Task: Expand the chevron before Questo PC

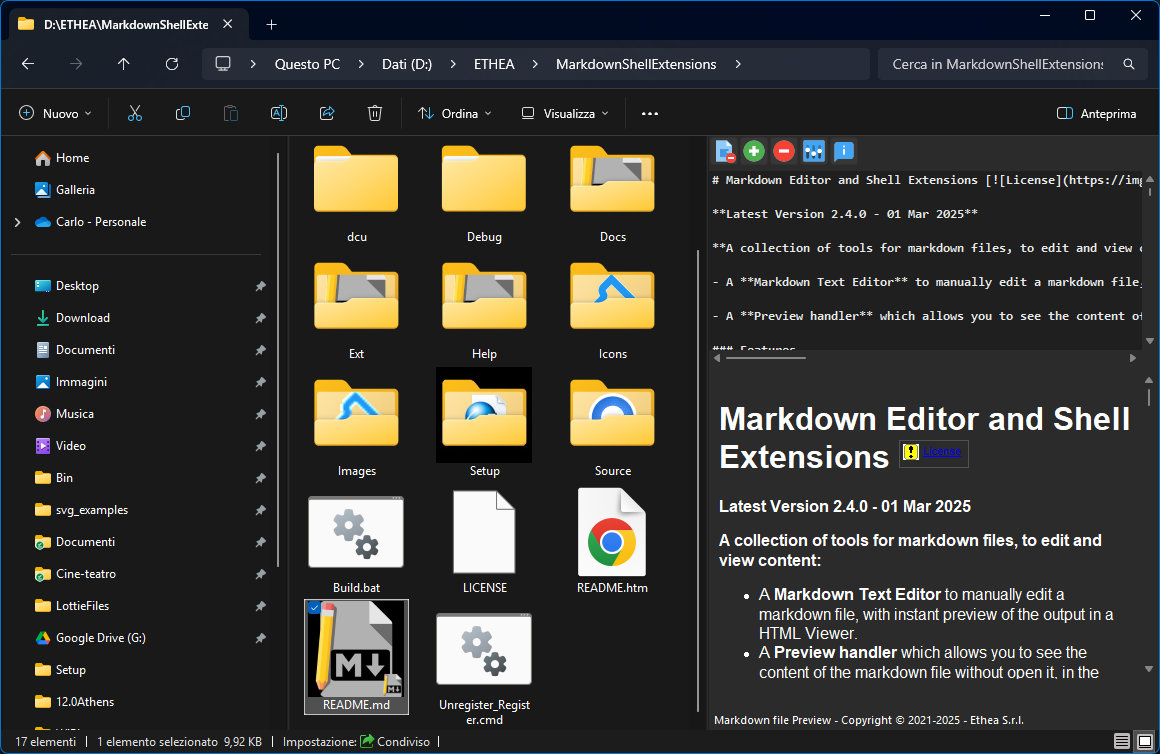Action: coord(253,64)
